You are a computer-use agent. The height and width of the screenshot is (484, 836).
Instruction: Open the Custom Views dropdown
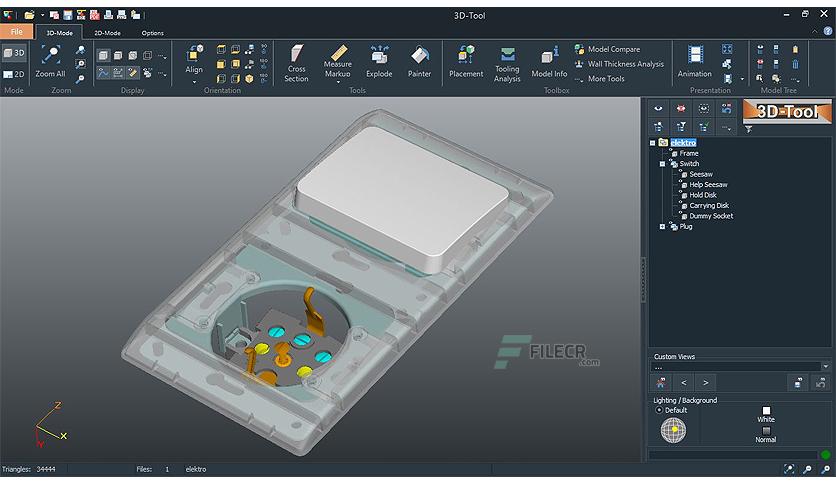(x=825, y=367)
